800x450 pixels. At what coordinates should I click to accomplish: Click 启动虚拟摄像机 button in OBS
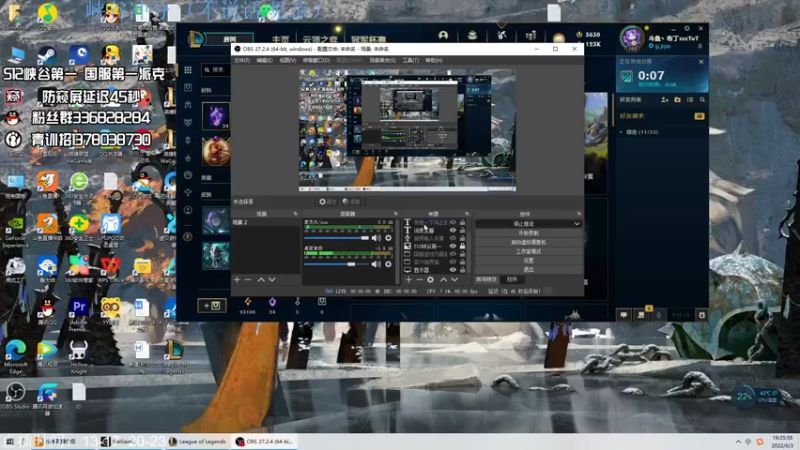[x=529, y=242]
